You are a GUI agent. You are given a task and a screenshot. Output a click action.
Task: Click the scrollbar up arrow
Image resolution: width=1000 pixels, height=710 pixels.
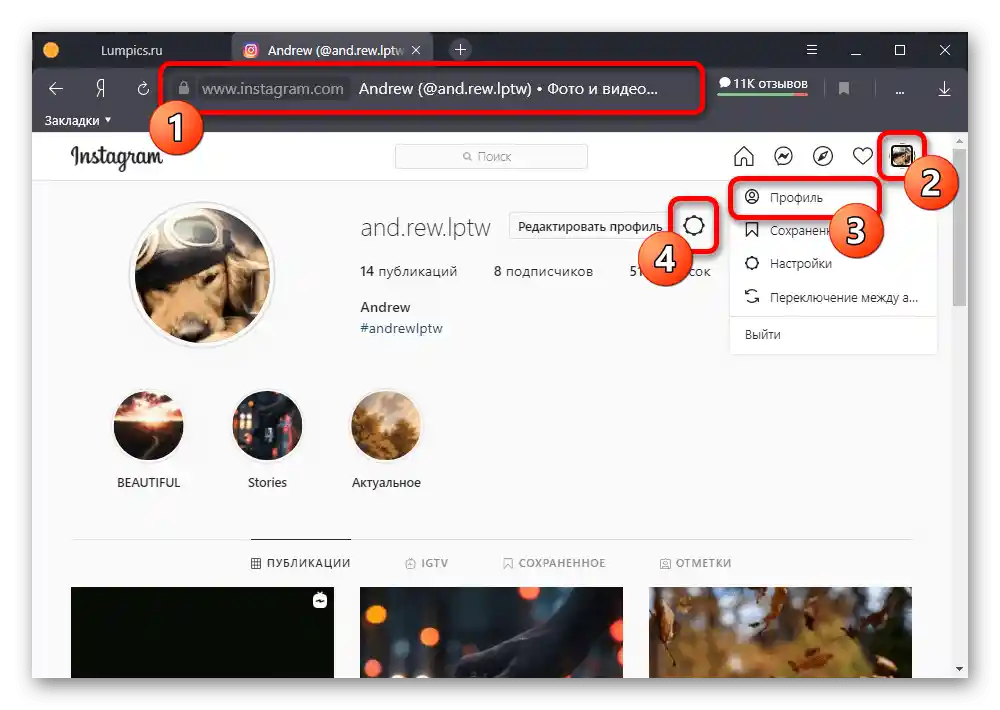[959, 140]
